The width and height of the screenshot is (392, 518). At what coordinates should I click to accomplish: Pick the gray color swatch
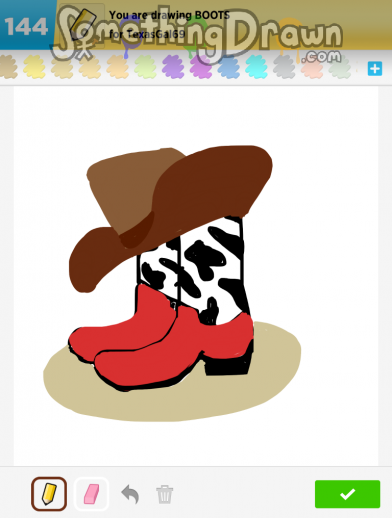pos(284,67)
